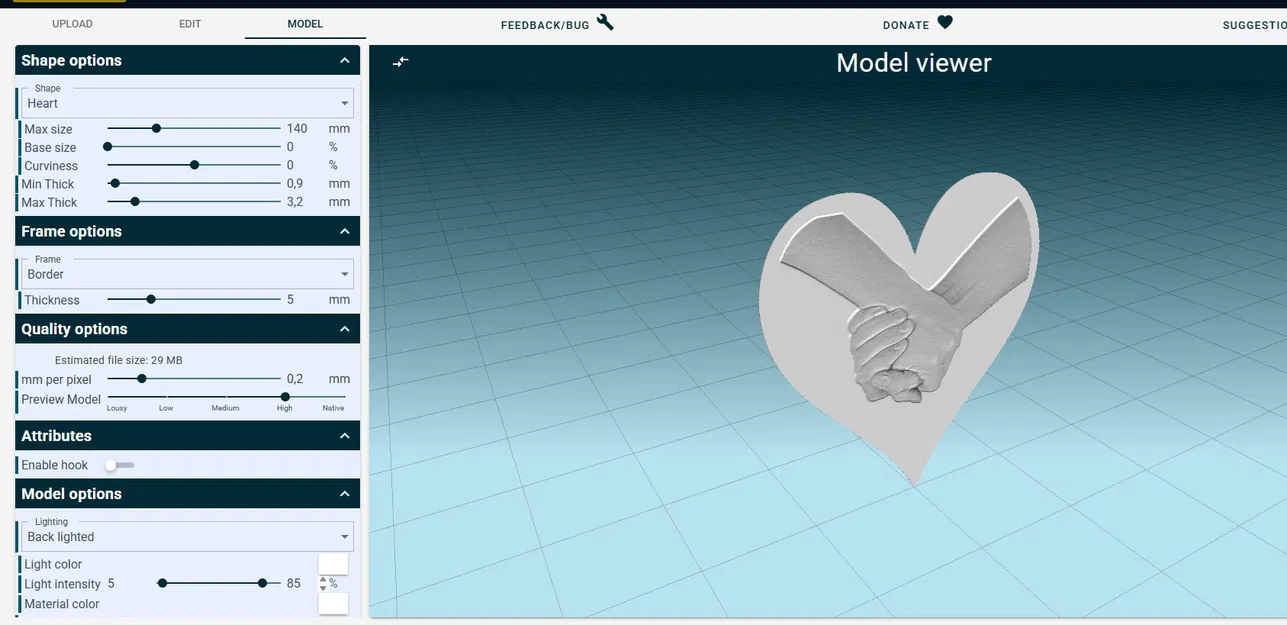
Task: Collapse the Model options section
Action: 343,492
